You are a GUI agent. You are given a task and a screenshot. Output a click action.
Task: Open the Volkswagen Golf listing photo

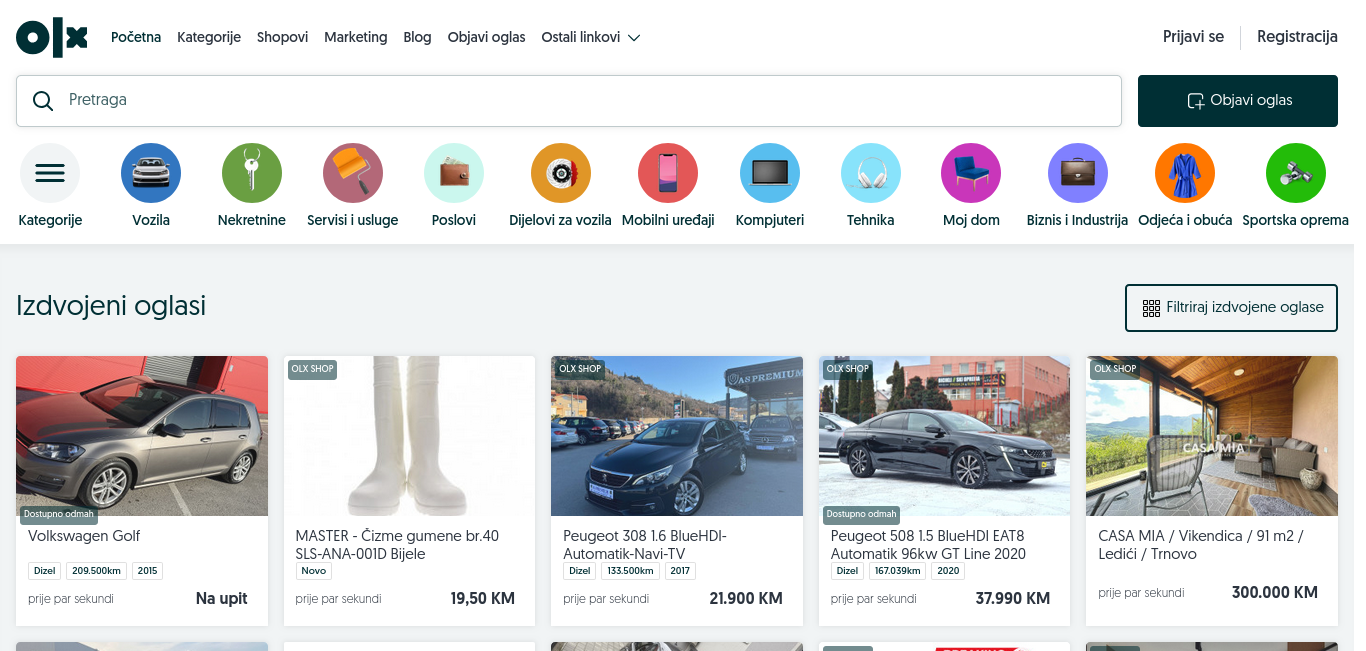point(142,436)
